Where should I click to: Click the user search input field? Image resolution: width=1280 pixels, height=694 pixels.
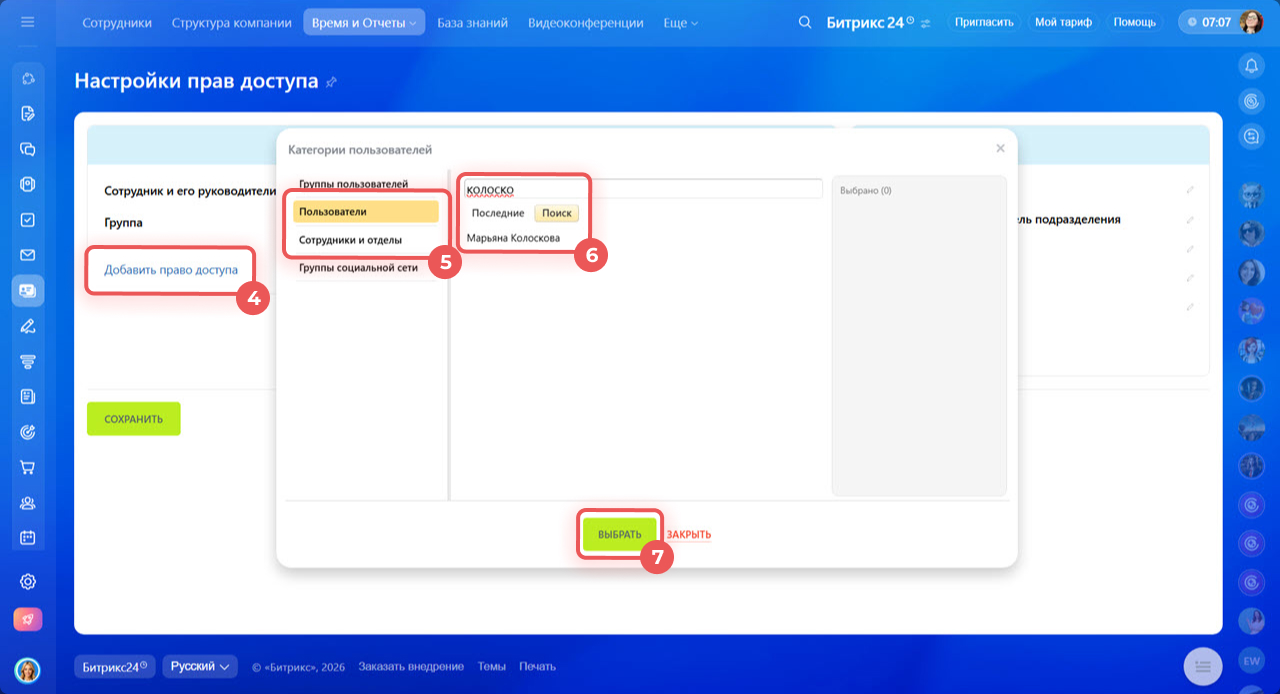tap(642, 189)
